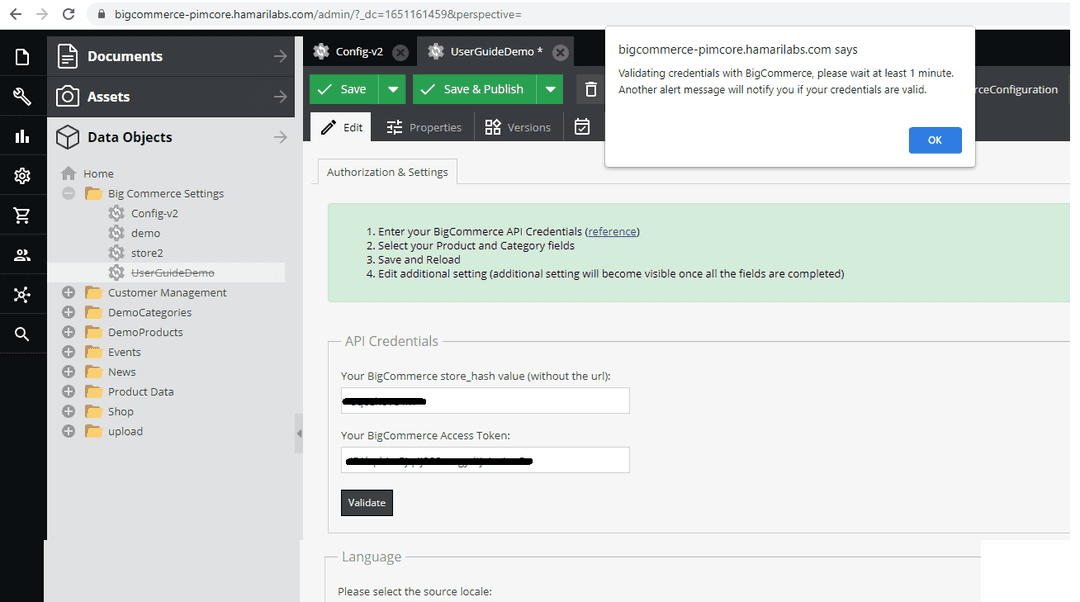Select the Authorization & Settings tab
Image resolution: width=1080 pixels, height=602 pixels.
pyautogui.click(x=387, y=172)
